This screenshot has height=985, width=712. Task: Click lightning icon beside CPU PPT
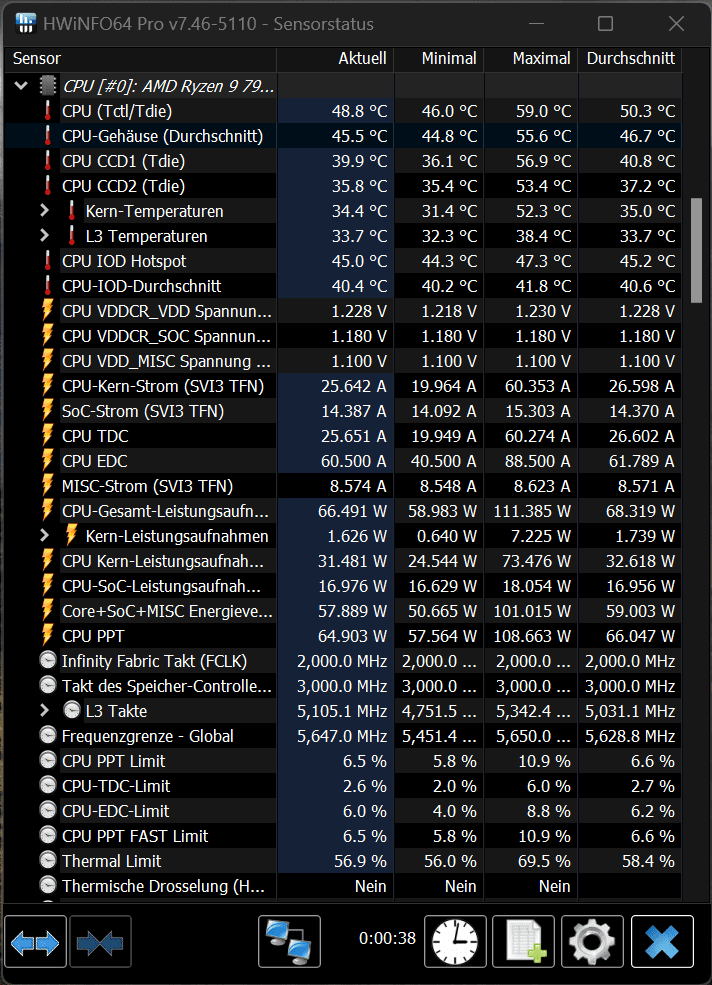coord(48,636)
